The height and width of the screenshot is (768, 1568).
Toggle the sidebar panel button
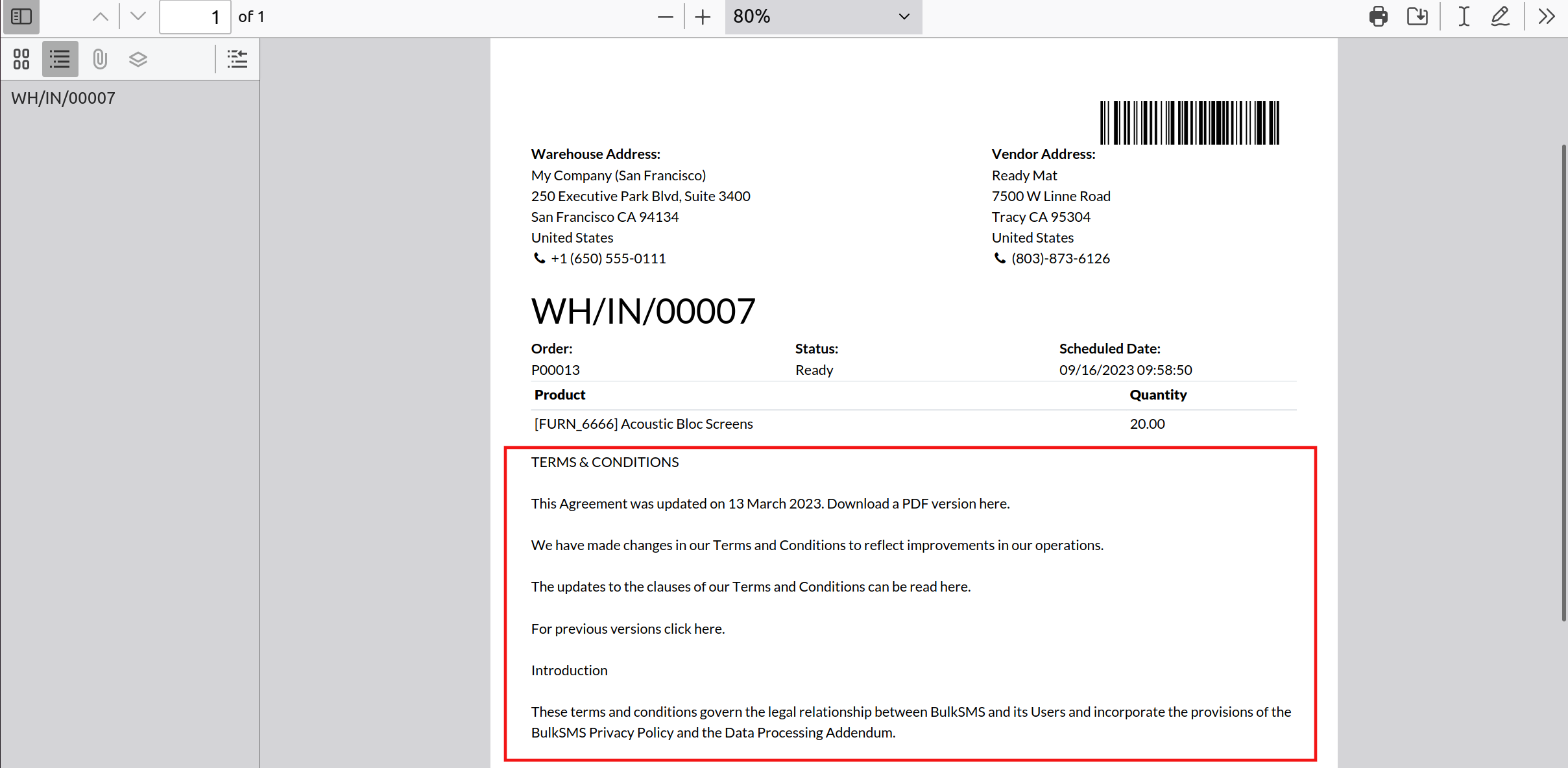point(21,17)
